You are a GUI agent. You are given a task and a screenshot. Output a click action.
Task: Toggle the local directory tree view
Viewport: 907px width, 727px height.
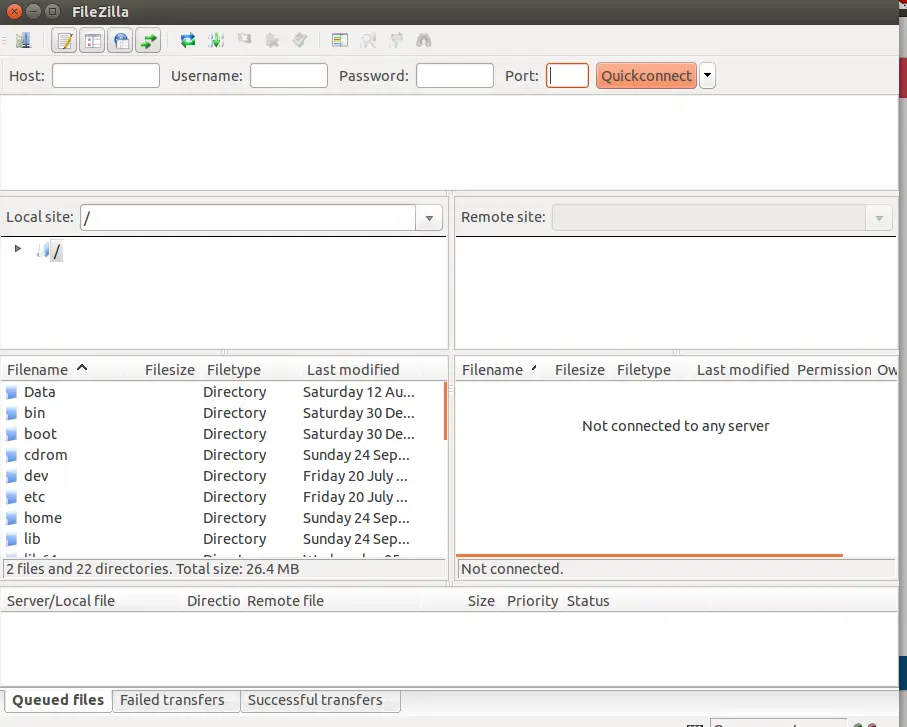pyautogui.click(x=93, y=40)
